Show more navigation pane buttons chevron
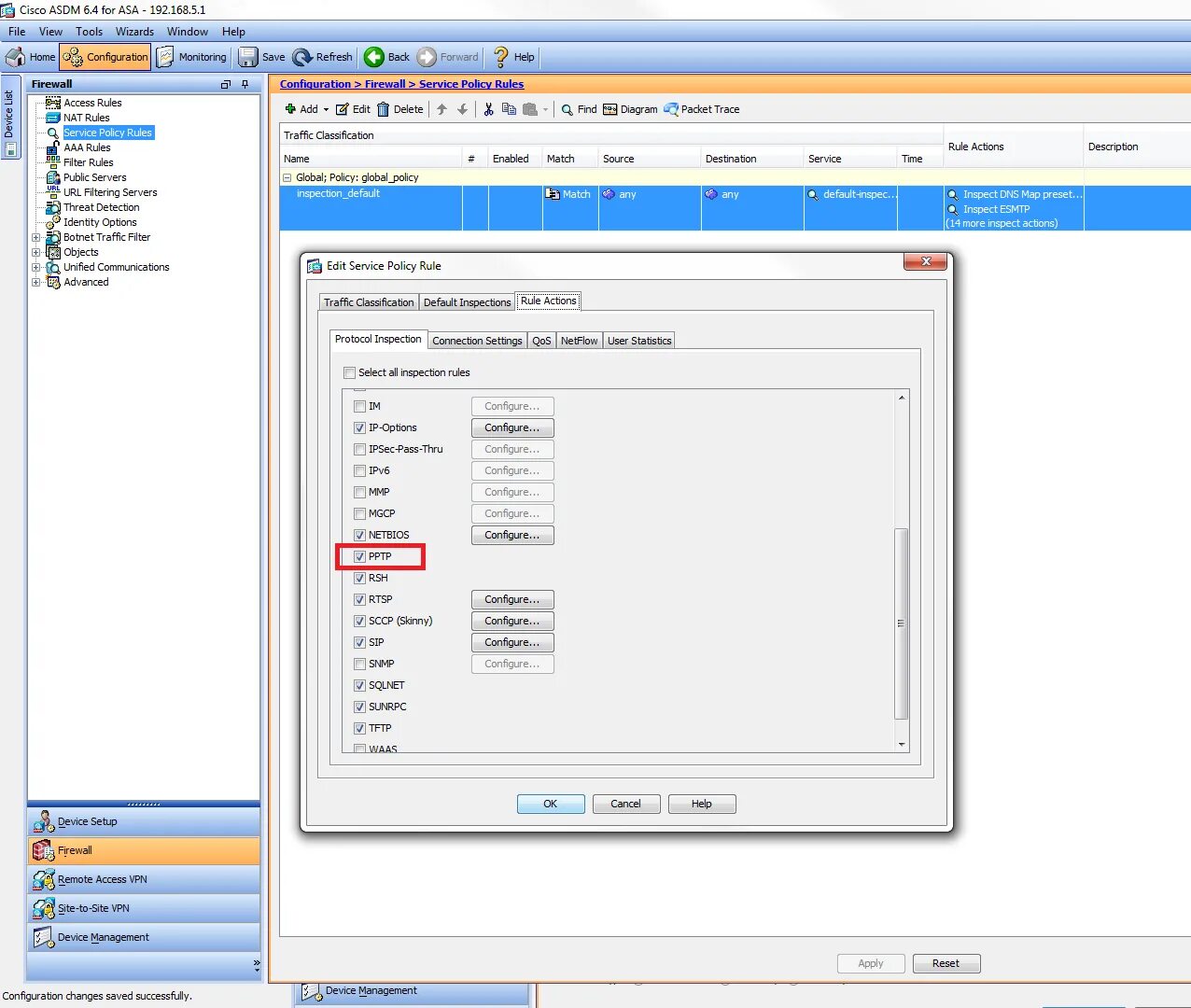1191x1008 pixels. 256,965
